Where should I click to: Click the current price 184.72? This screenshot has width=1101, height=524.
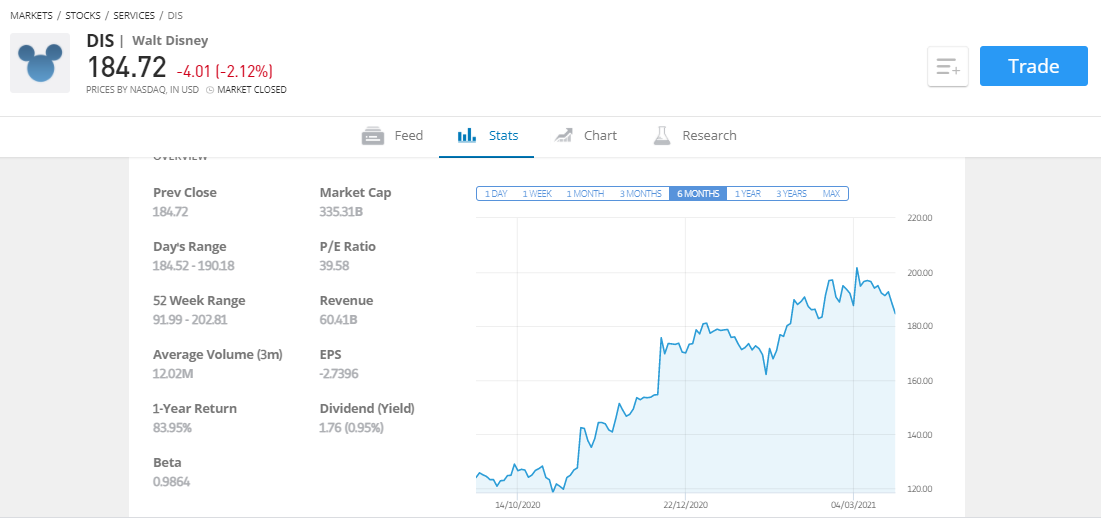click(126, 67)
